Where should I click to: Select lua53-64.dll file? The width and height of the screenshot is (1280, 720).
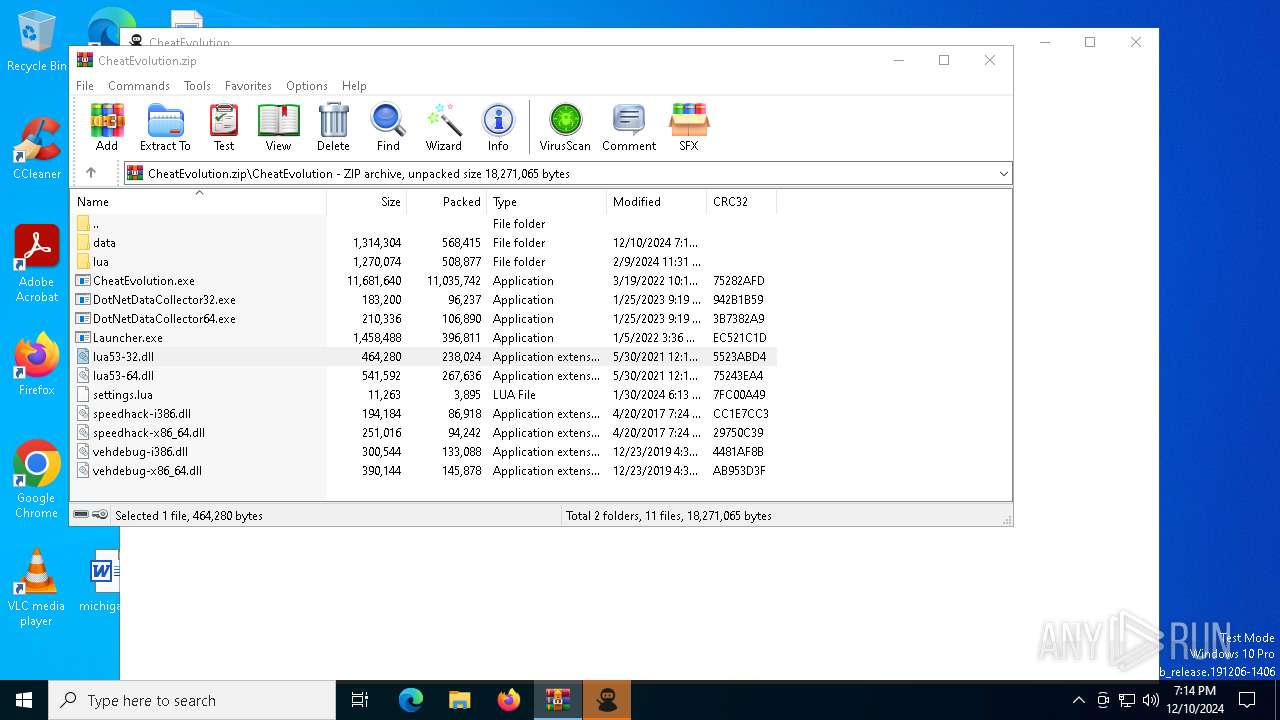(425, 376)
